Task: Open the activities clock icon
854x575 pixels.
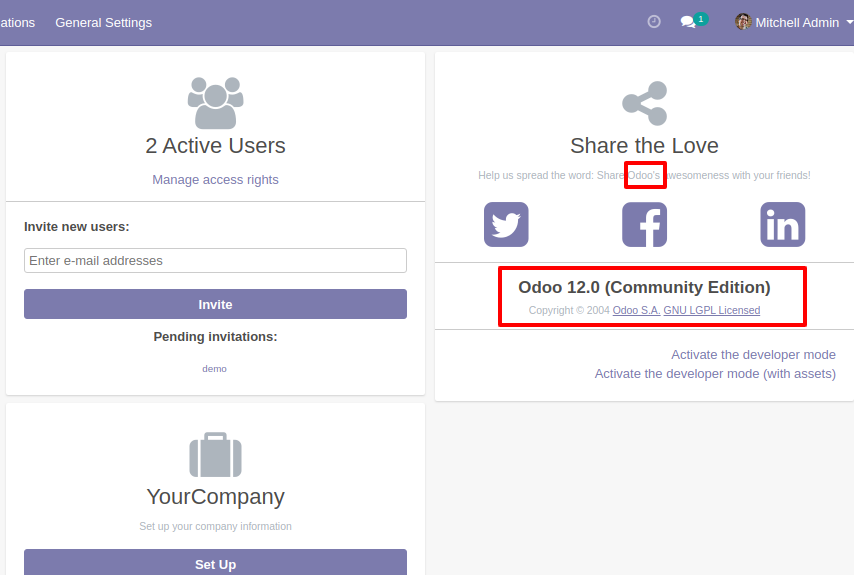Action: click(x=654, y=22)
